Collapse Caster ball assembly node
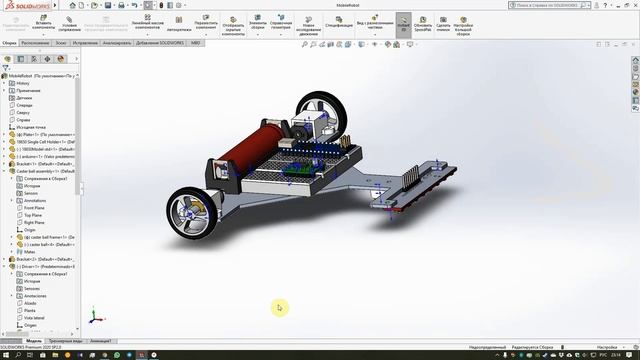 pyautogui.click(x=4, y=171)
